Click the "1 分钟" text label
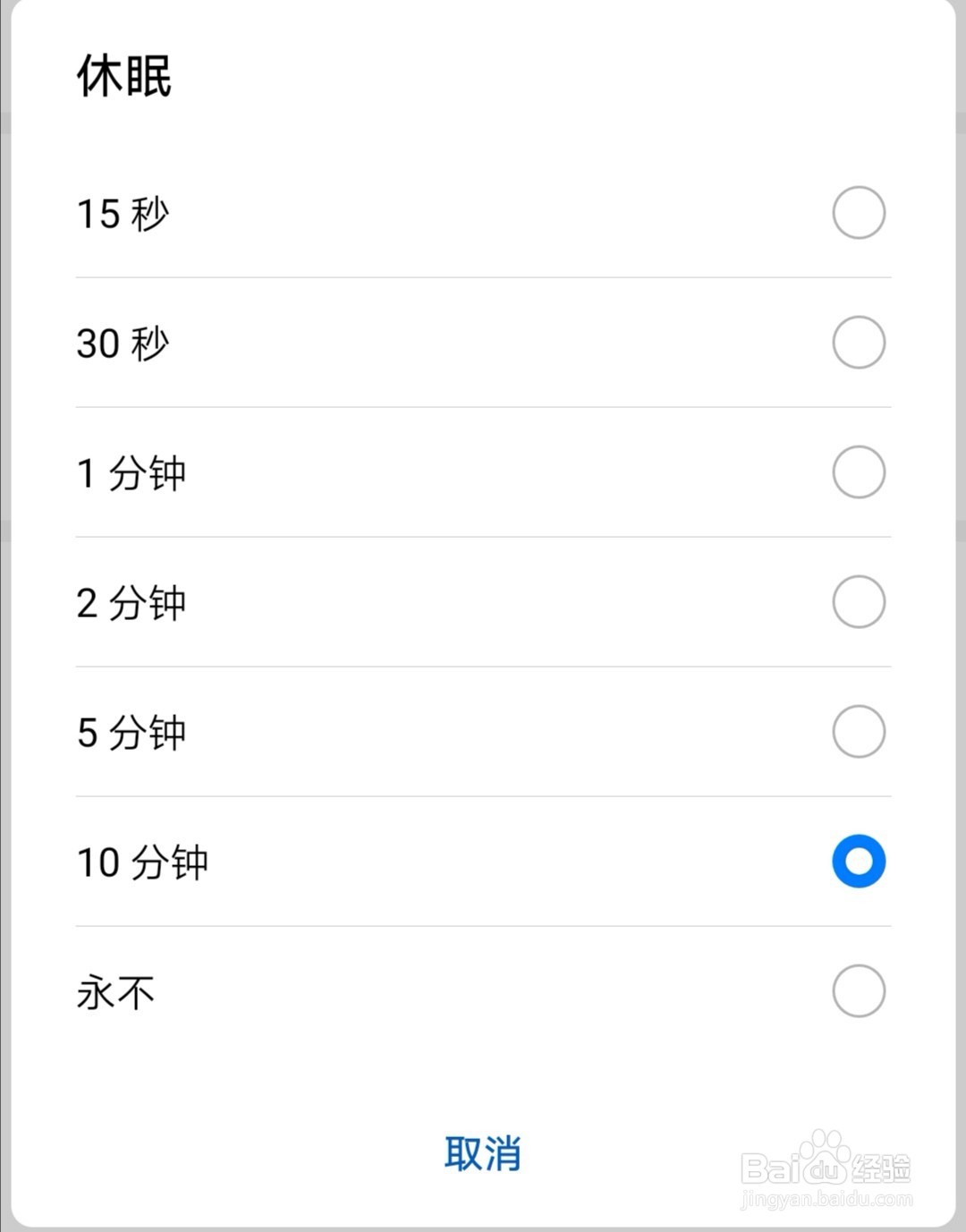Screen dimensions: 966x1232 point(131,473)
